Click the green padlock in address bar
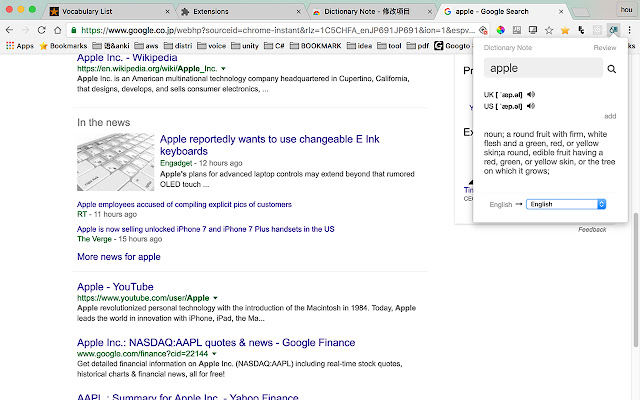This screenshot has width=640, height=400. point(73,30)
